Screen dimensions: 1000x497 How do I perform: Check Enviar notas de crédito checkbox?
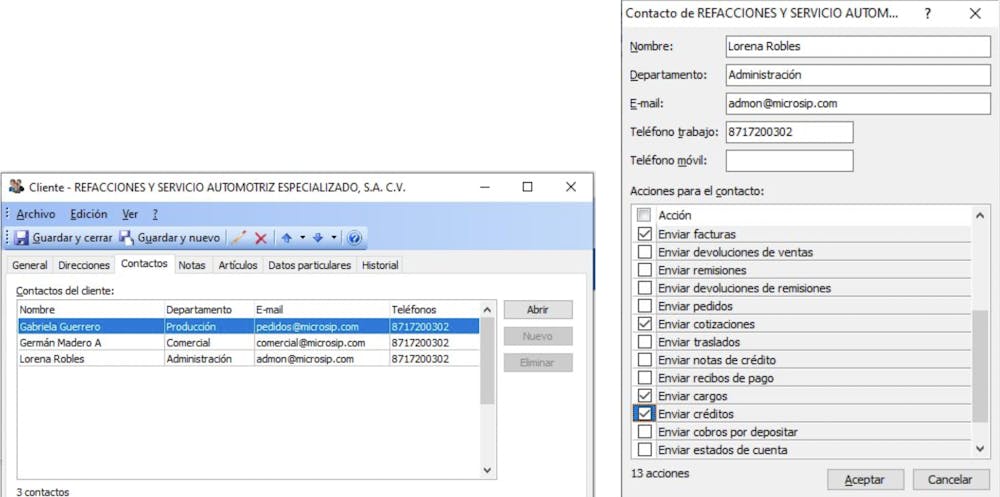tap(644, 360)
